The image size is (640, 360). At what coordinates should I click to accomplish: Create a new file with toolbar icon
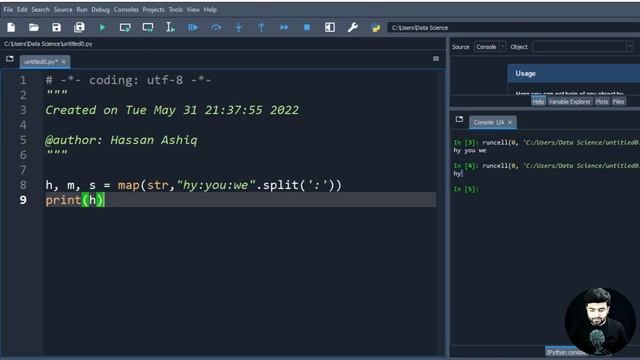coord(11,27)
